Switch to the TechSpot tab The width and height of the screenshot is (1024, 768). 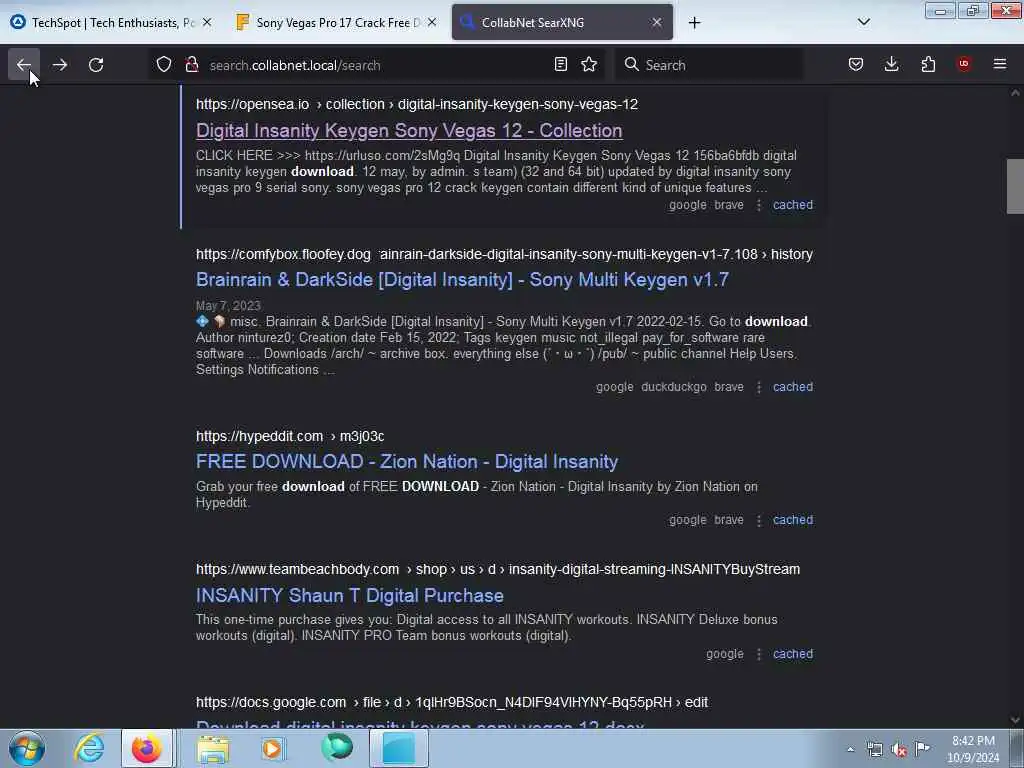(111, 23)
